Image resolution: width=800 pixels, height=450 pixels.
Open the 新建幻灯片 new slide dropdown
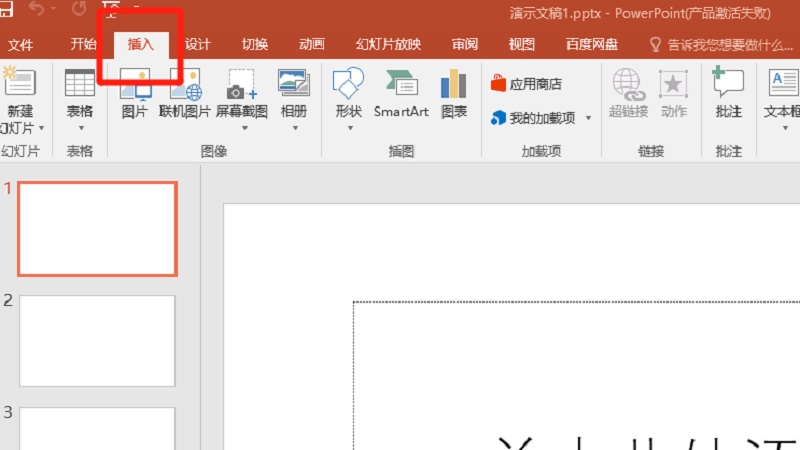point(20,128)
